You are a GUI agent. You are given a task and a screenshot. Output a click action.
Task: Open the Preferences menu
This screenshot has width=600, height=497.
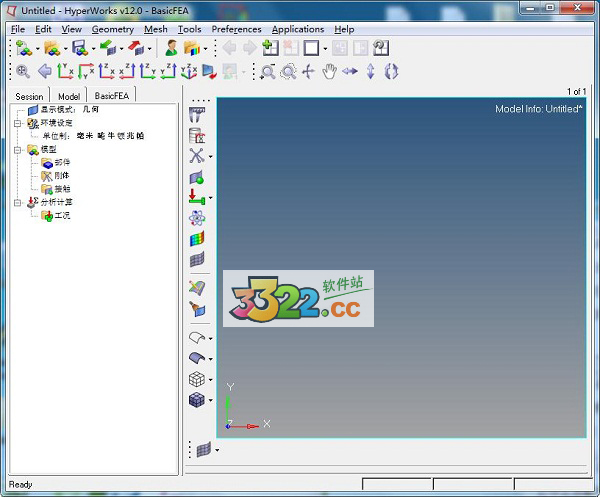point(236,29)
